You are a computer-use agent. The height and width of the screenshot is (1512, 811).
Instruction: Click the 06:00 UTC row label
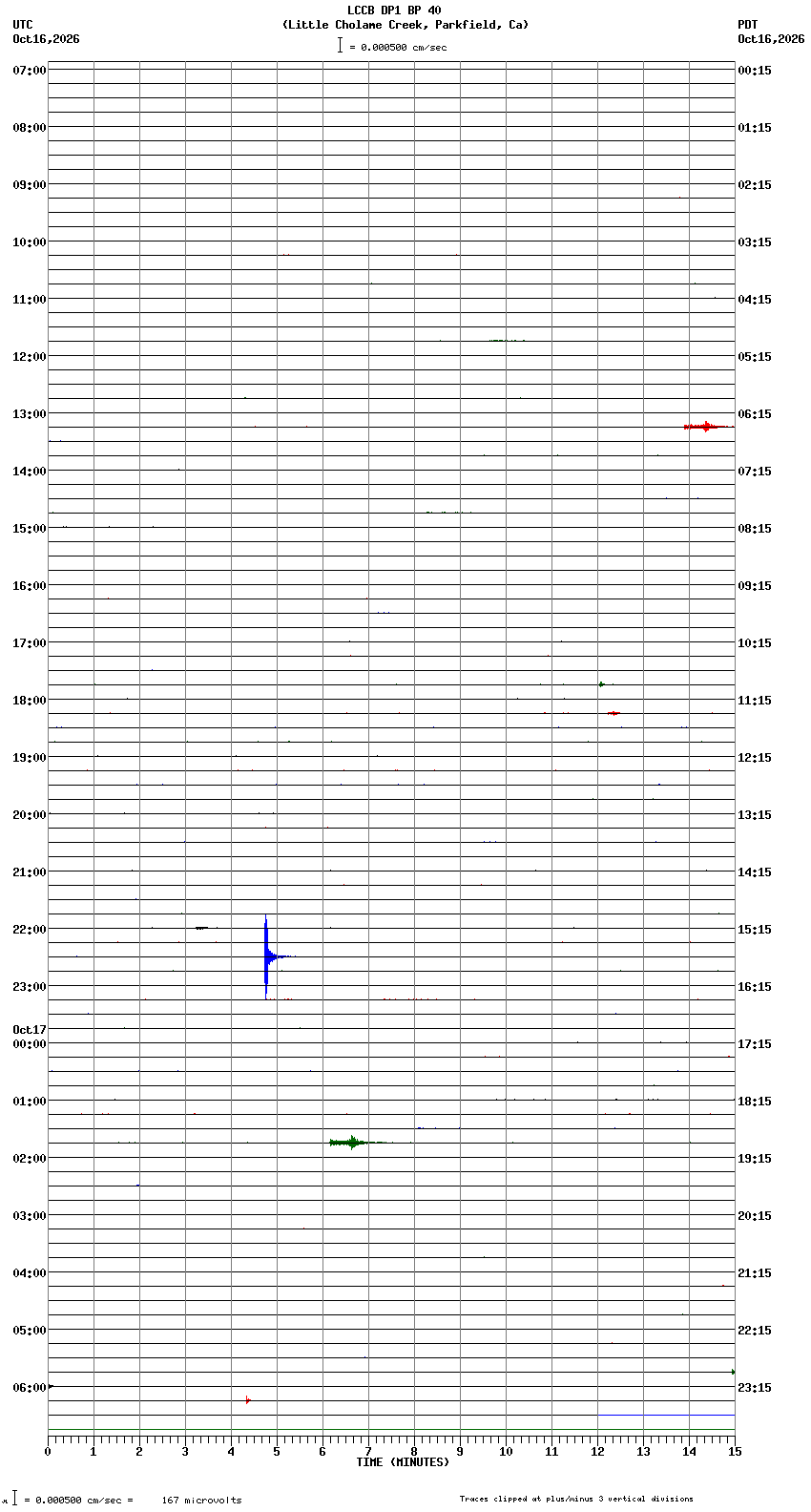pyautogui.click(x=29, y=1388)
